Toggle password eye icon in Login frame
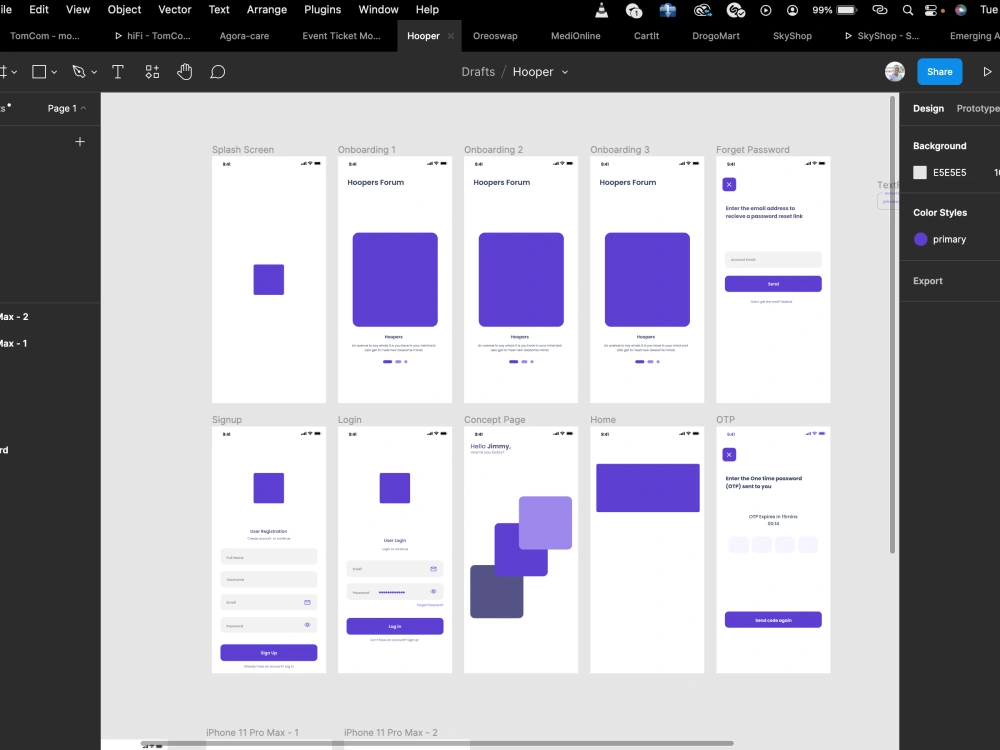Screen dimensions: 1000x750 (433, 592)
